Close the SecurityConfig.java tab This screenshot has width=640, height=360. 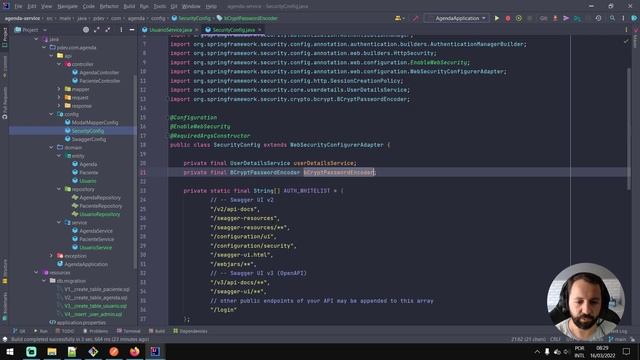point(260,30)
